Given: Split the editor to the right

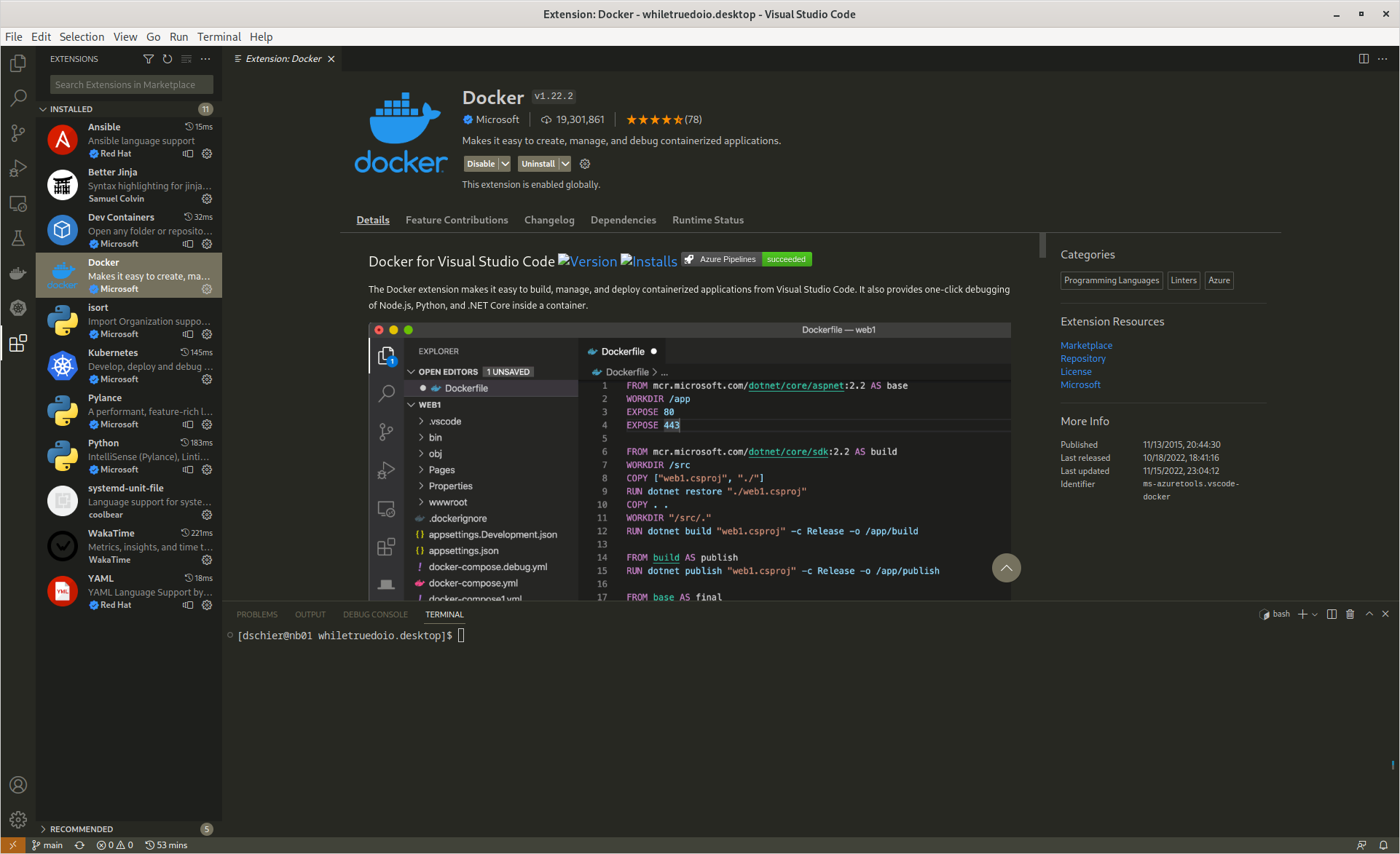Looking at the screenshot, I should (1364, 59).
